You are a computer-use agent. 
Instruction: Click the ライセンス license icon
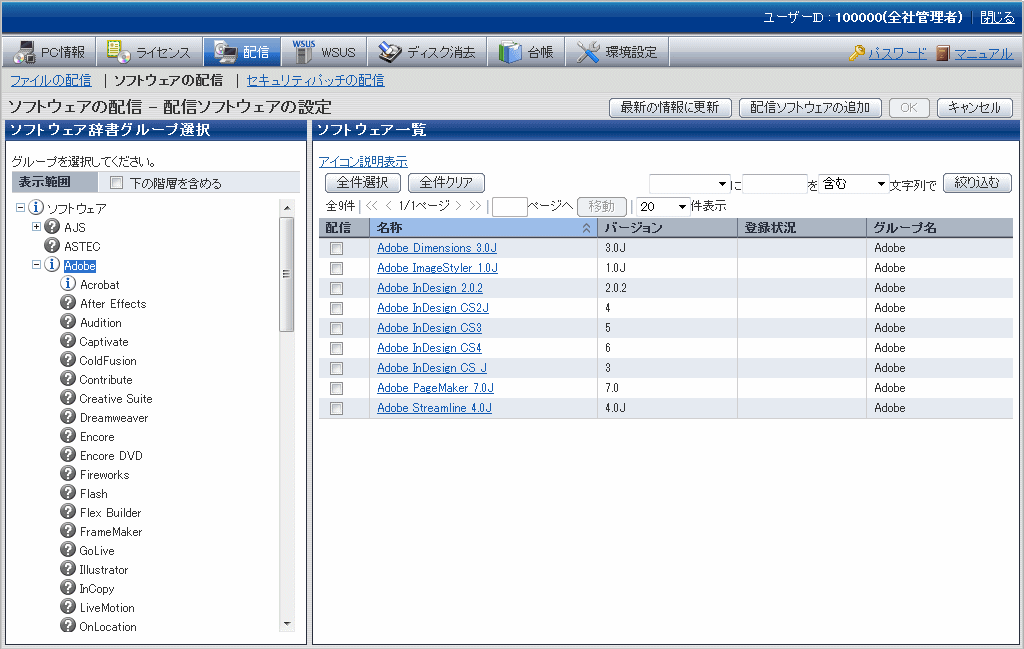(118, 52)
